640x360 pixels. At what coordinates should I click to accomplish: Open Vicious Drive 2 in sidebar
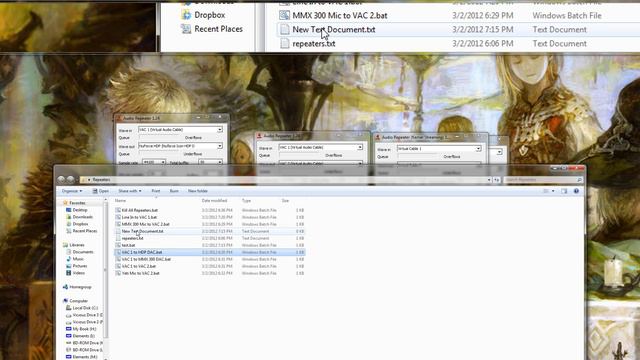[x=84, y=322]
